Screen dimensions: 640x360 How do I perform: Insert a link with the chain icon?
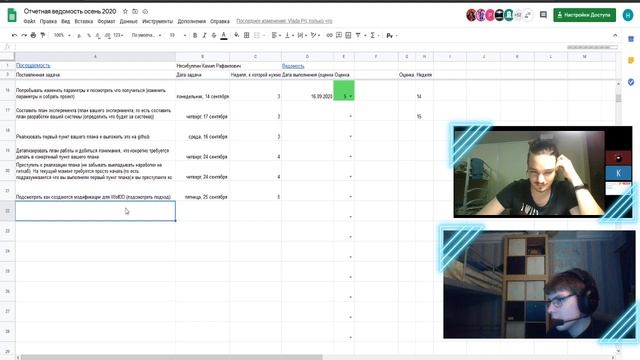(329, 36)
